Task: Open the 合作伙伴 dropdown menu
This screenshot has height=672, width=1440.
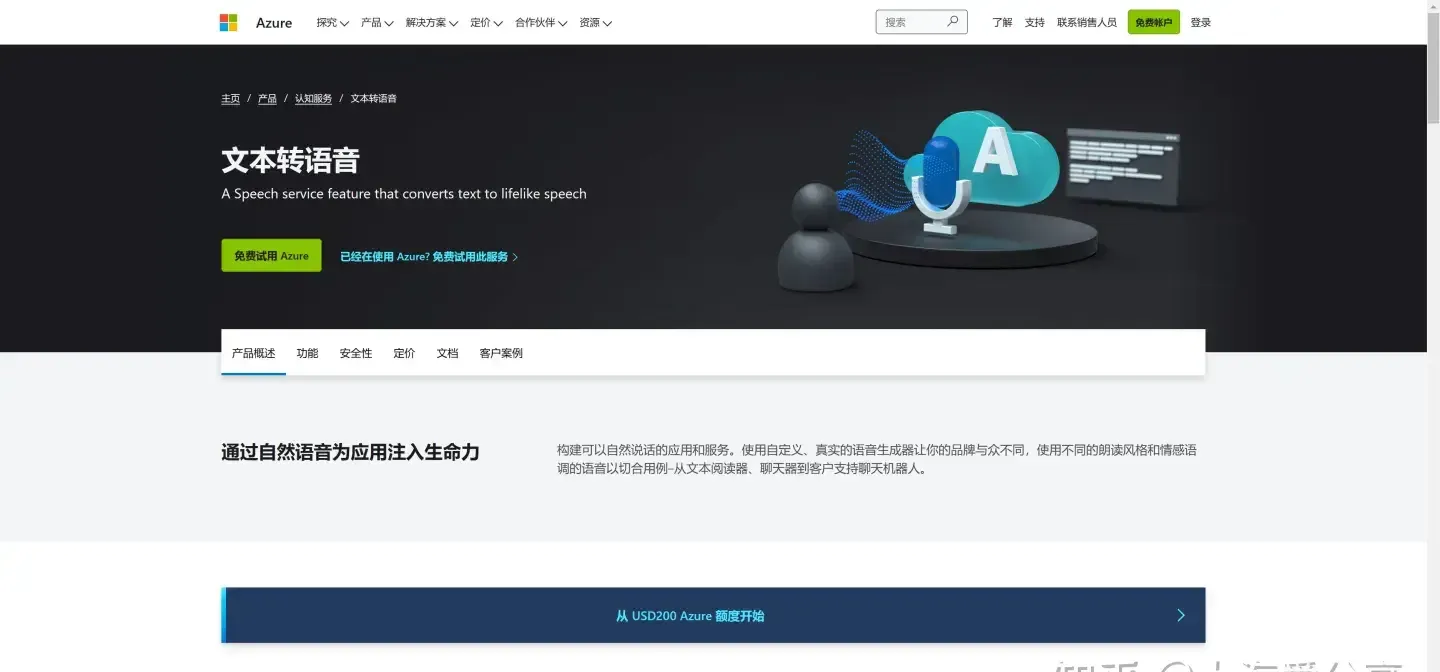Action: [541, 23]
